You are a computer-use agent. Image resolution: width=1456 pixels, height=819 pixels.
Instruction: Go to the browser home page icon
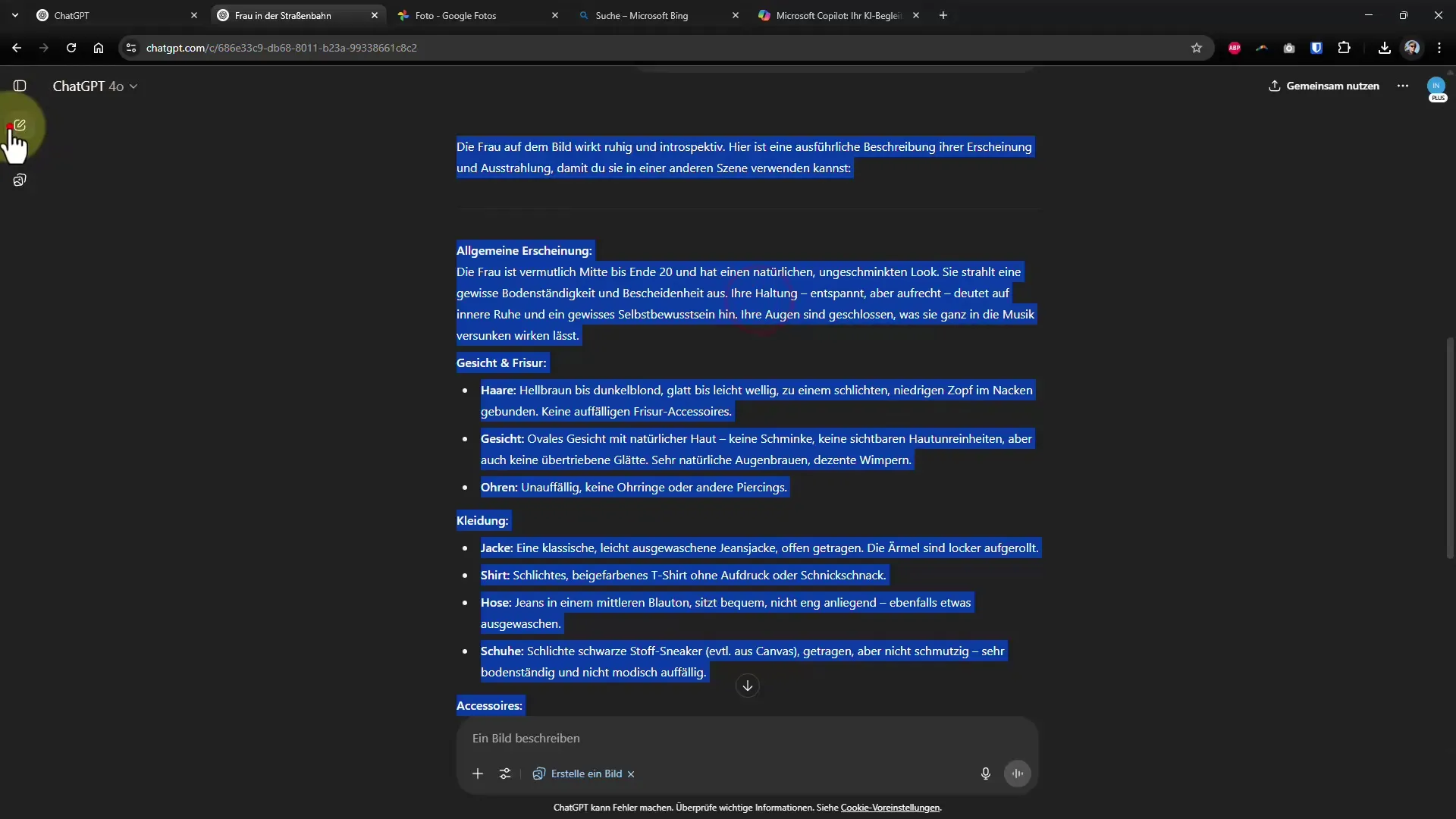(99, 48)
